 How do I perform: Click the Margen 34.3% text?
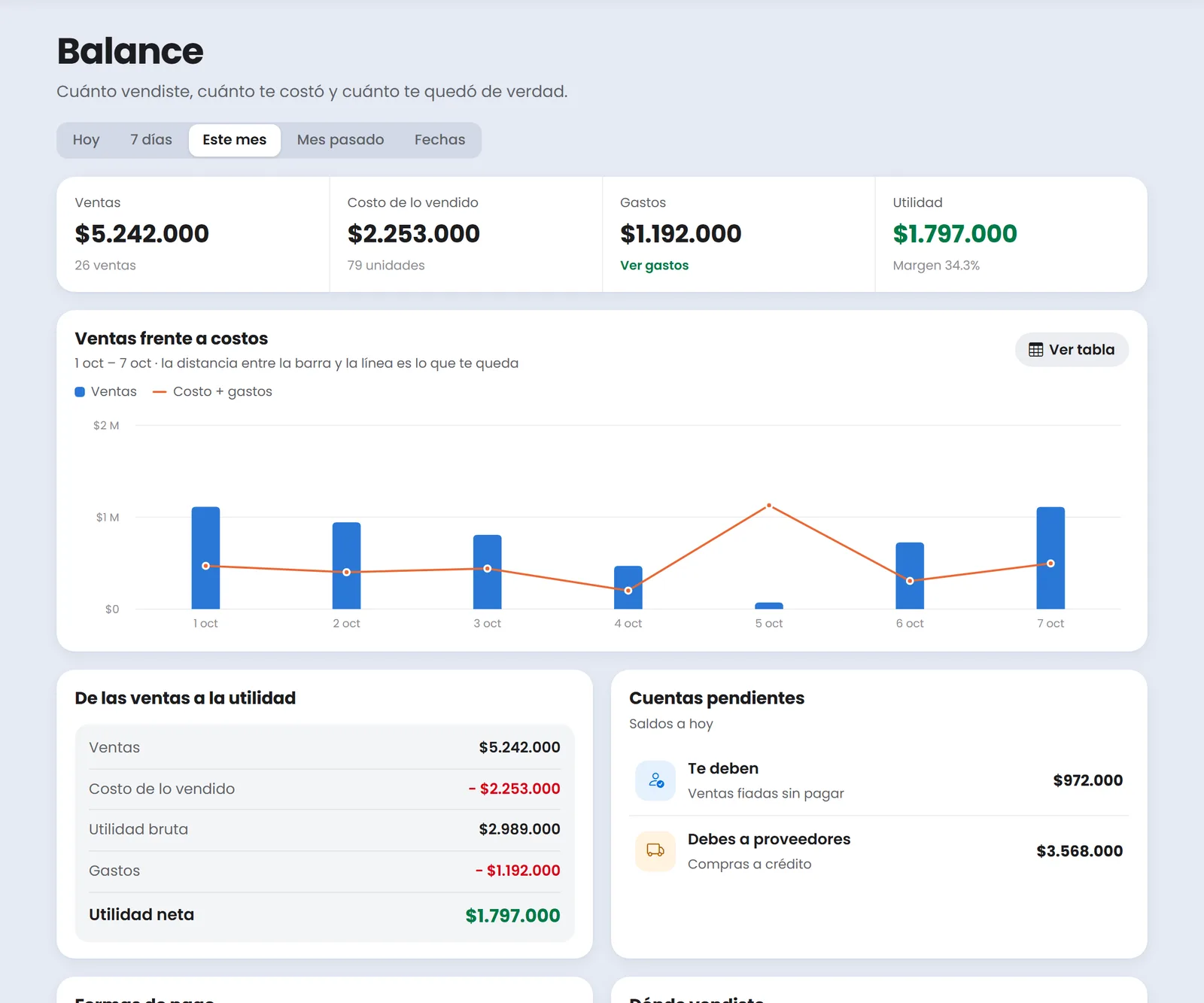[936, 266]
